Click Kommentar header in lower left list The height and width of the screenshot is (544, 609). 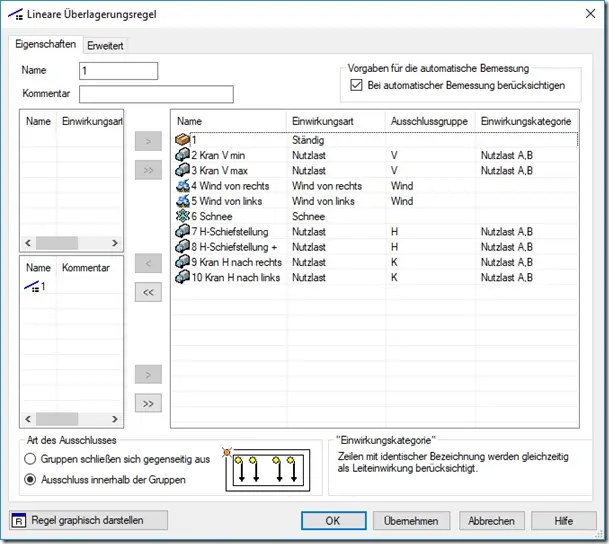pyautogui.click(x=90, y=268)
